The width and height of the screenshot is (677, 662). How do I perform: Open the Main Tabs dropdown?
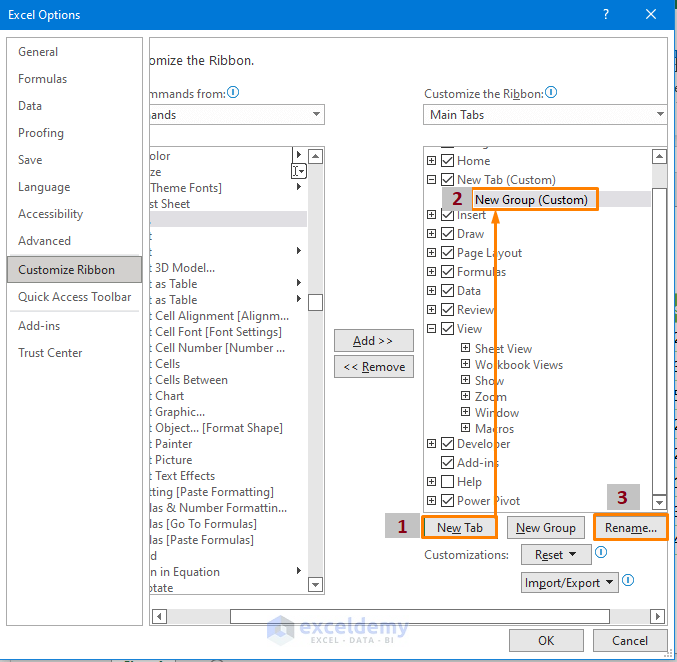[545, 115]
